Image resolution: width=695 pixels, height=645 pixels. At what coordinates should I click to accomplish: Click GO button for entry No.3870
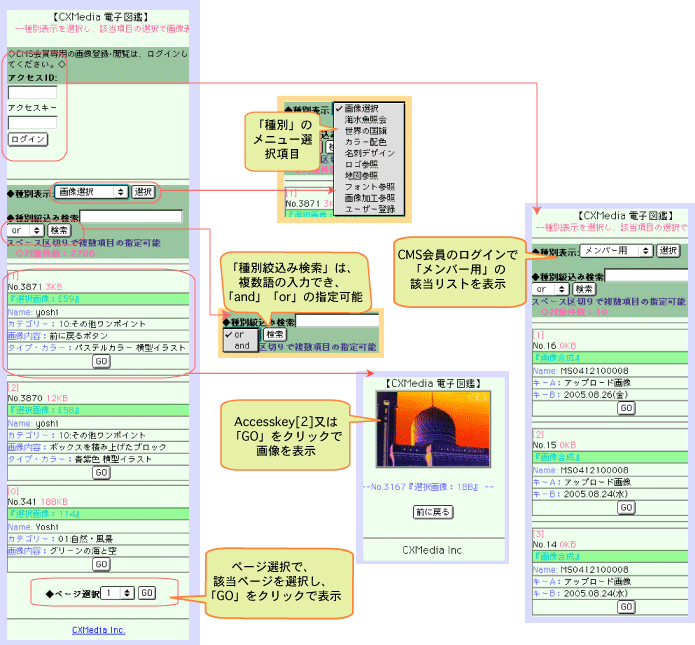(x=101, y=473)
